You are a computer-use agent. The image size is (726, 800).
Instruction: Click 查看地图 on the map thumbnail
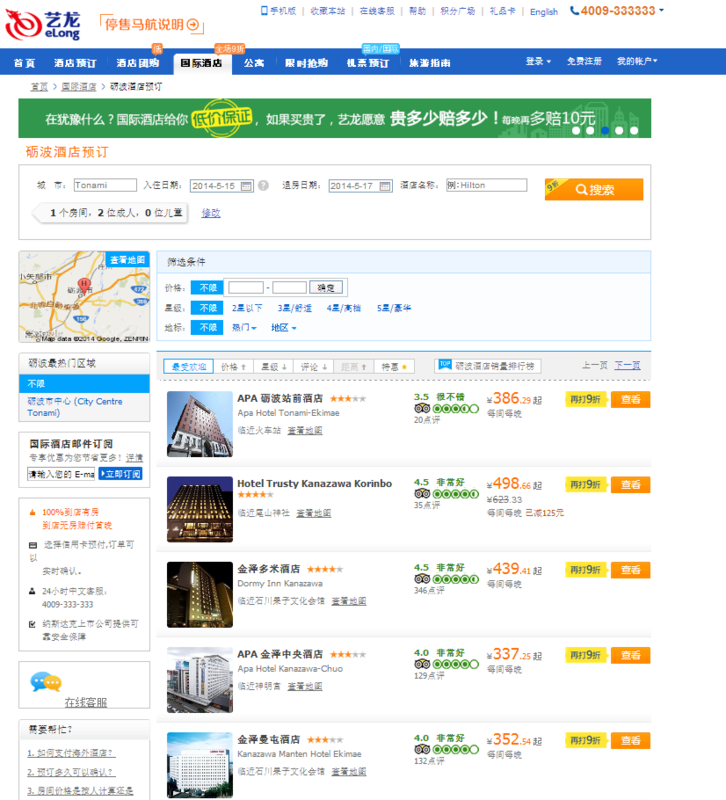tap(128, 260)
